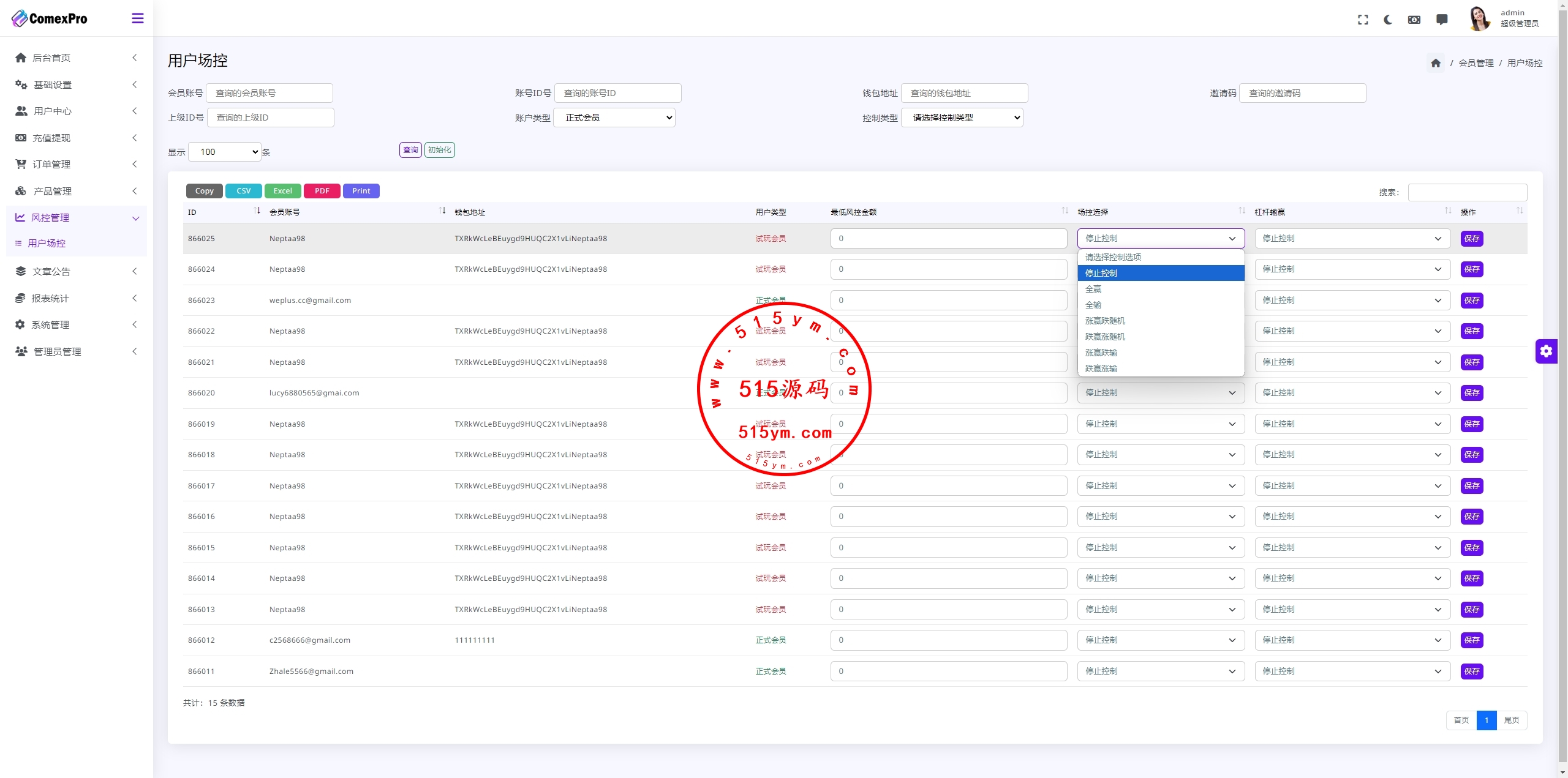This screenshot has width=1568, height=778.
Task: Save row 866024 with 保存 button
Action: point(1471,269)
